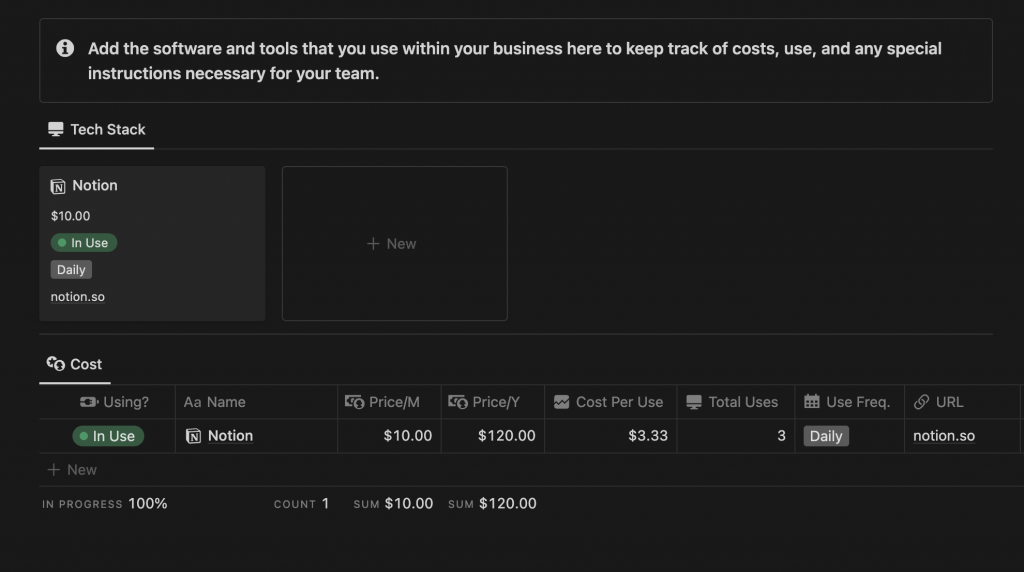Open the Price/M column header menu
Viewport: 1024px width, 572px height.
tap(383, 402)
